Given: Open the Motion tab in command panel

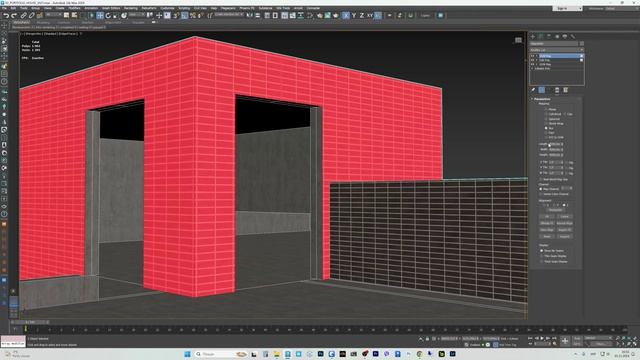Looking at the screenshot, I should (x=557, y=36).
